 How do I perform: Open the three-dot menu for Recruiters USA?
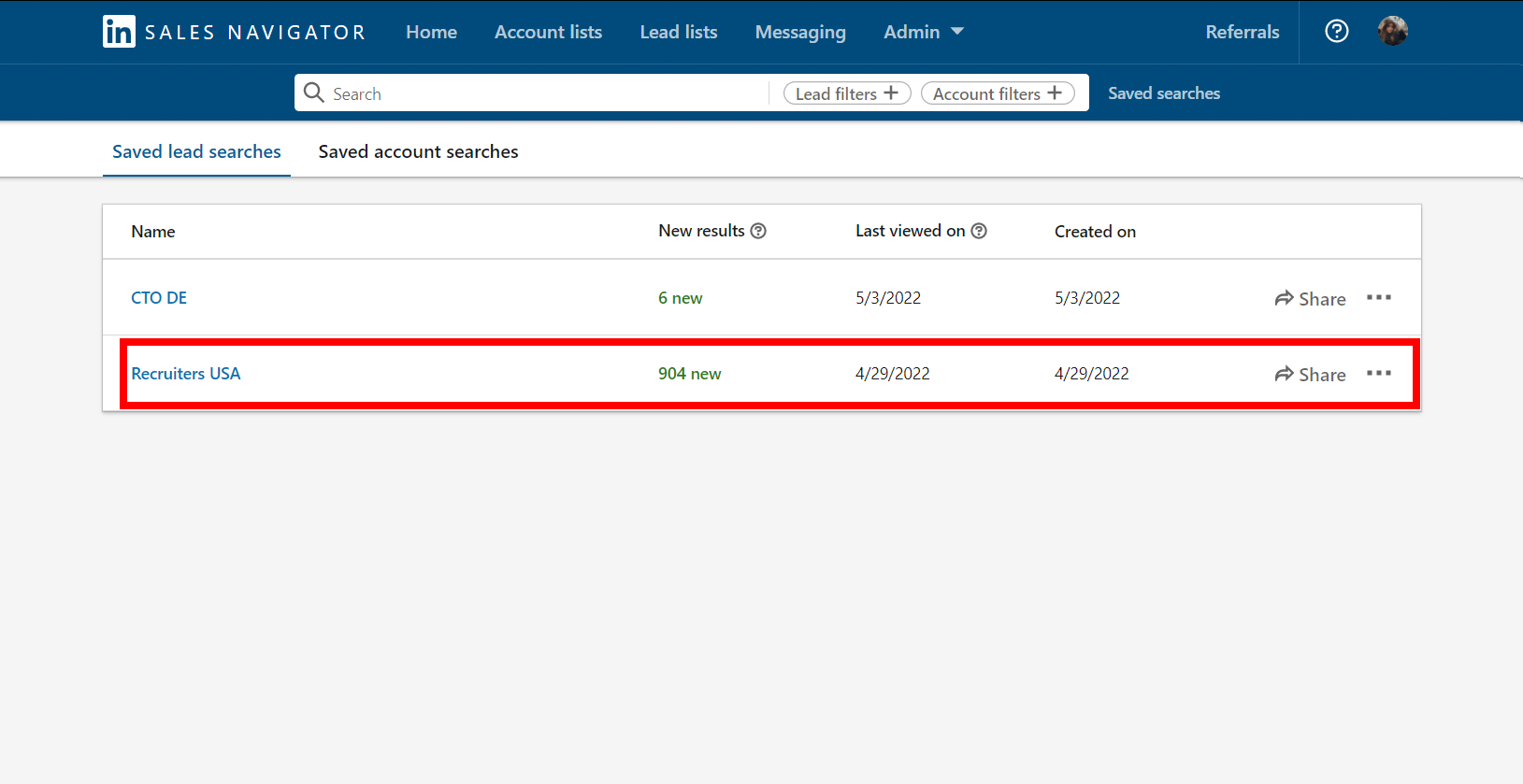pyautogui.click(x=1378, y=374)
